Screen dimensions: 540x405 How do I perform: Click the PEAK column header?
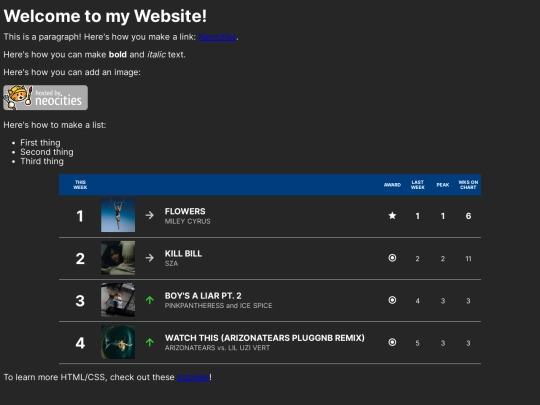[443, 185]
